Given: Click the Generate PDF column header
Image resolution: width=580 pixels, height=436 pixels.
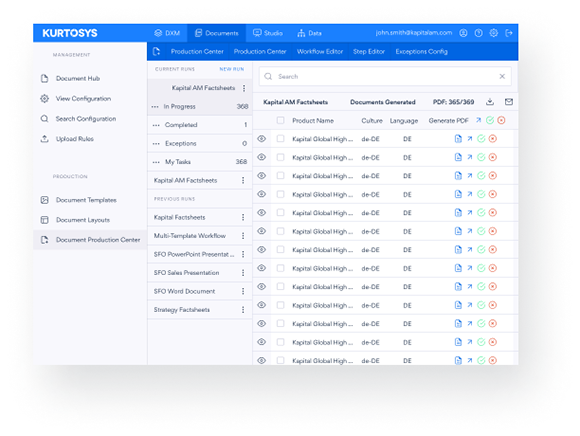Looking at the screenshot, I should (x=448, y=121).
